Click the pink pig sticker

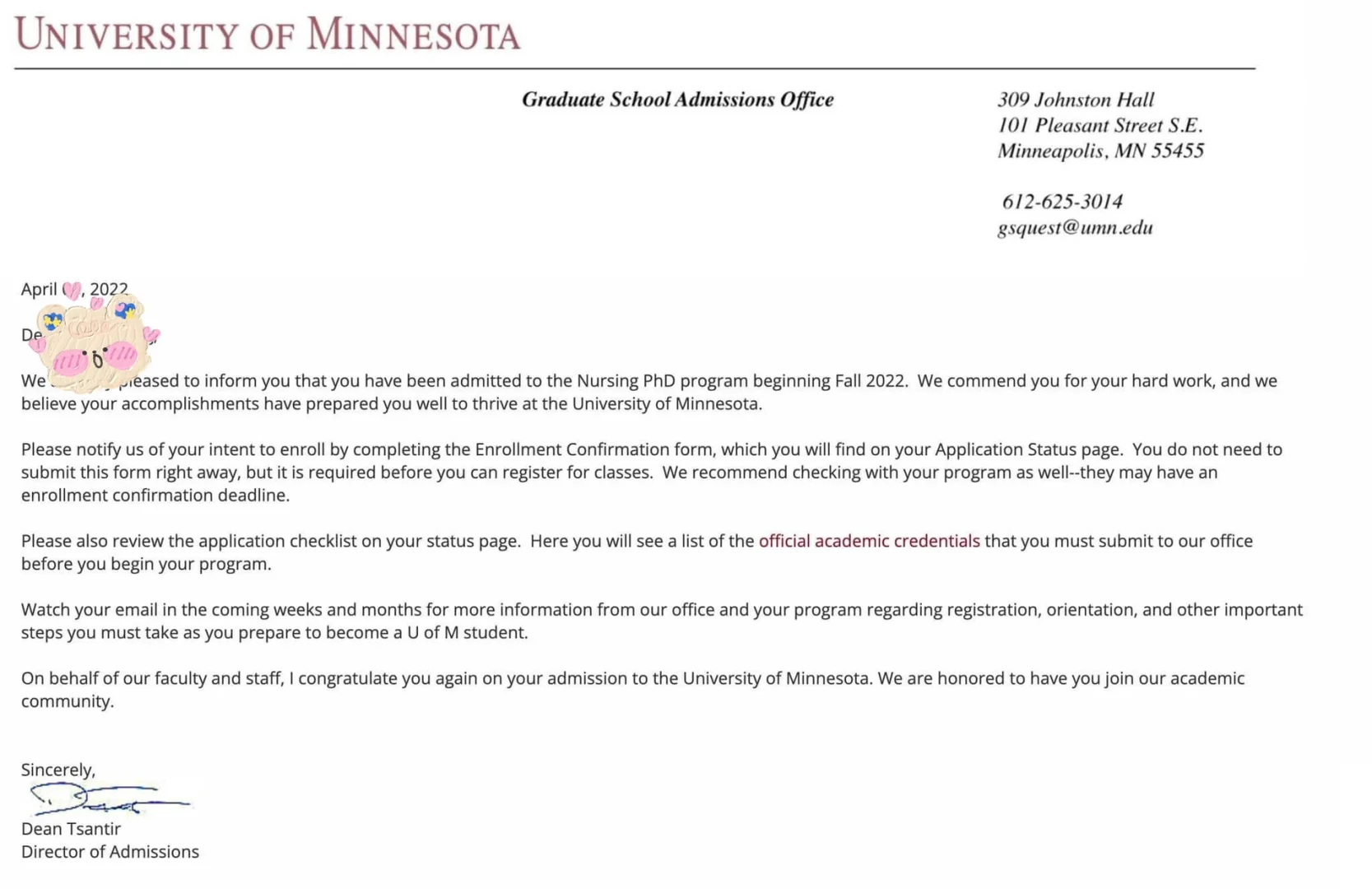click(92, 344)
